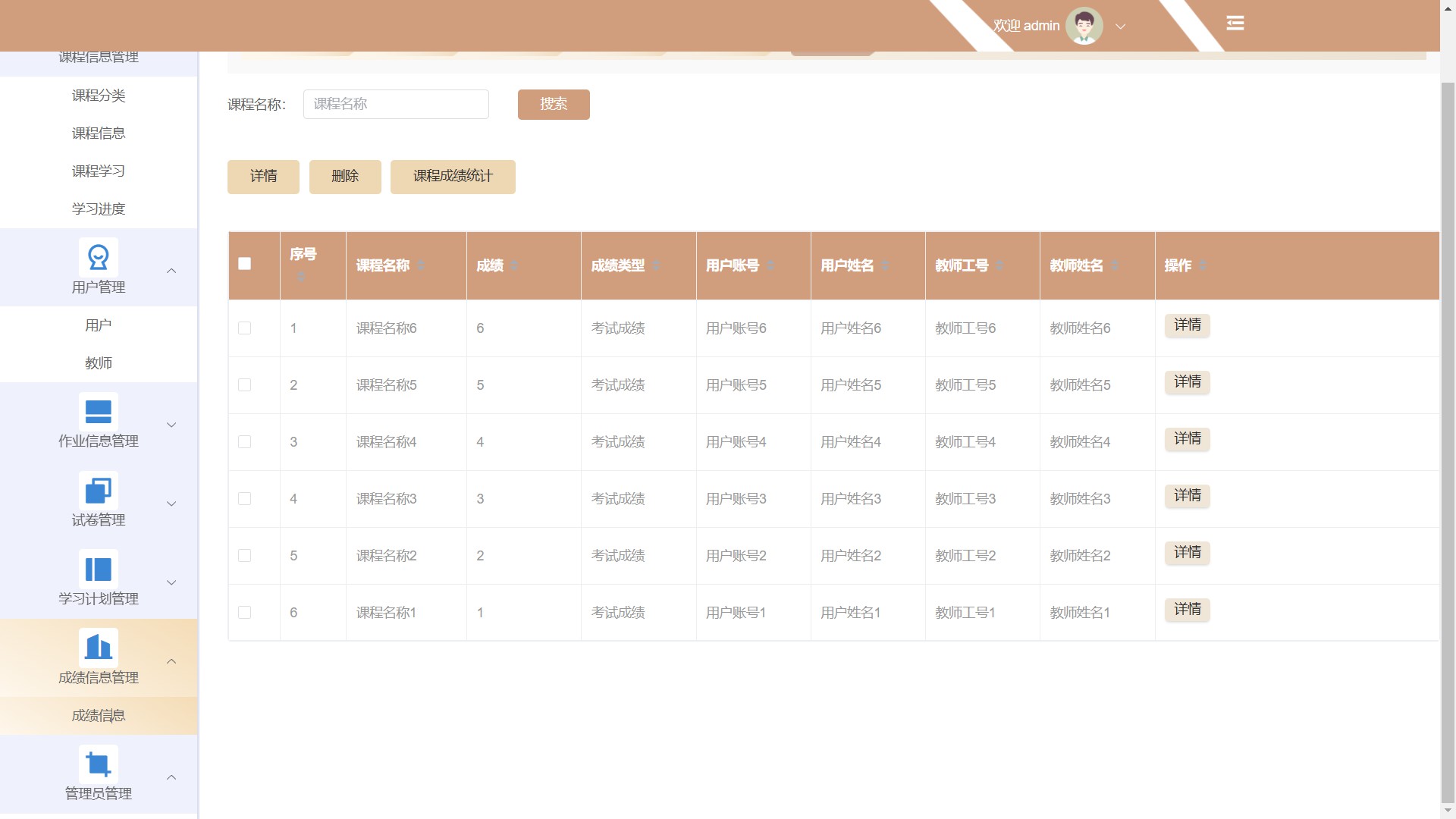Click the 学习计划管理 panel icon
Viewport: 1456px width, 819px height.
(98, 570)
